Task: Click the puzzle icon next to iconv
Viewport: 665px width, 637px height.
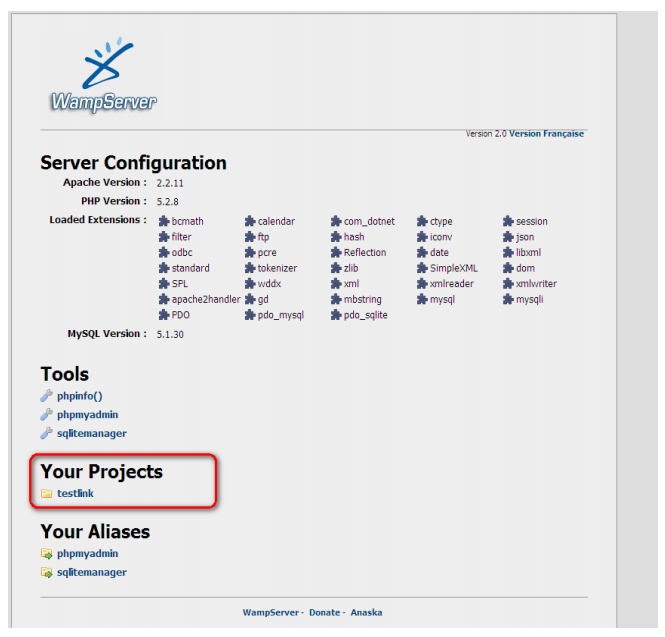Action: (422, 237)
